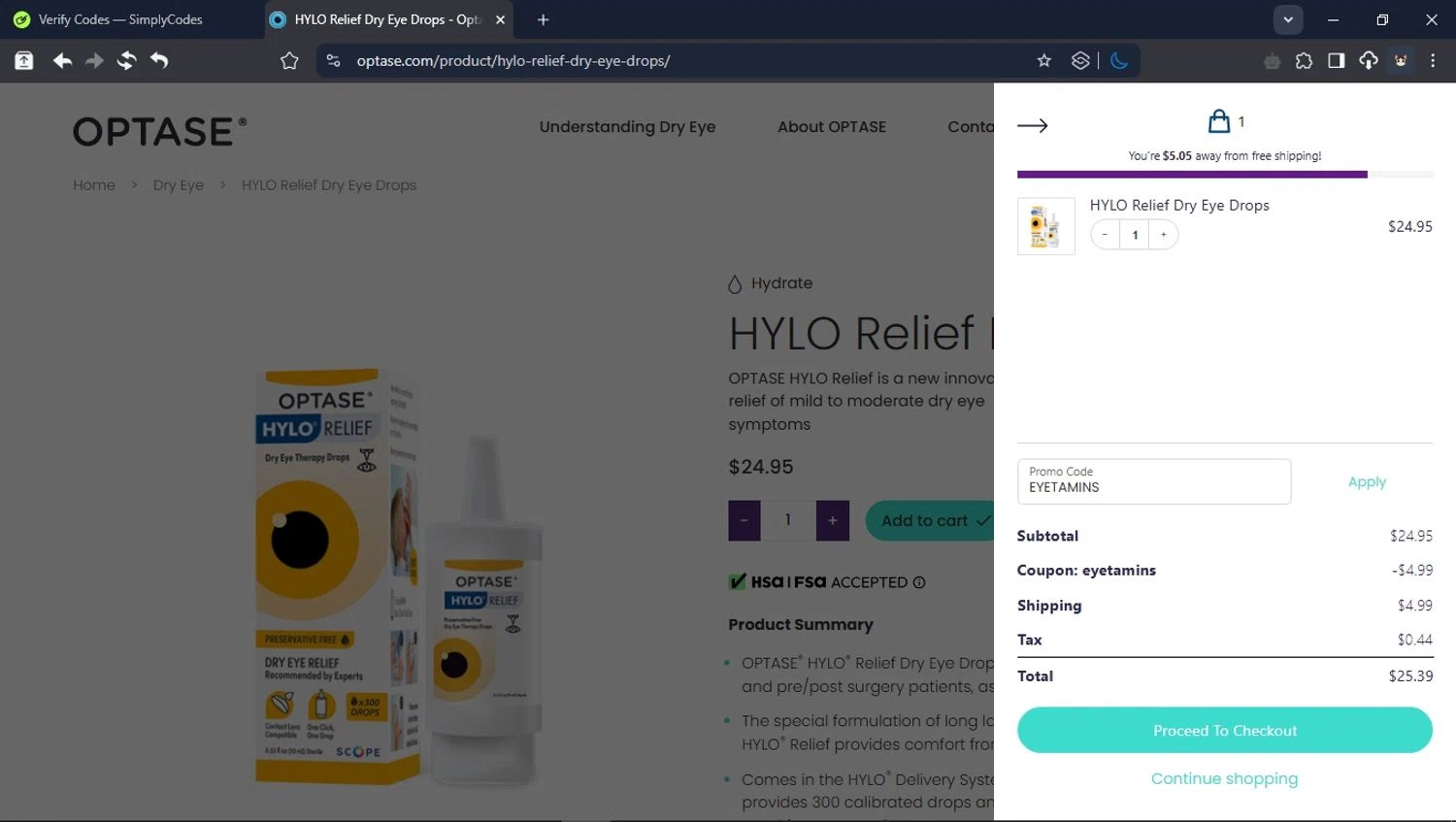This screenshot has width=1456, height=822.
Task: Click the HYLO Relief product box image
Action: click(336, 575)
